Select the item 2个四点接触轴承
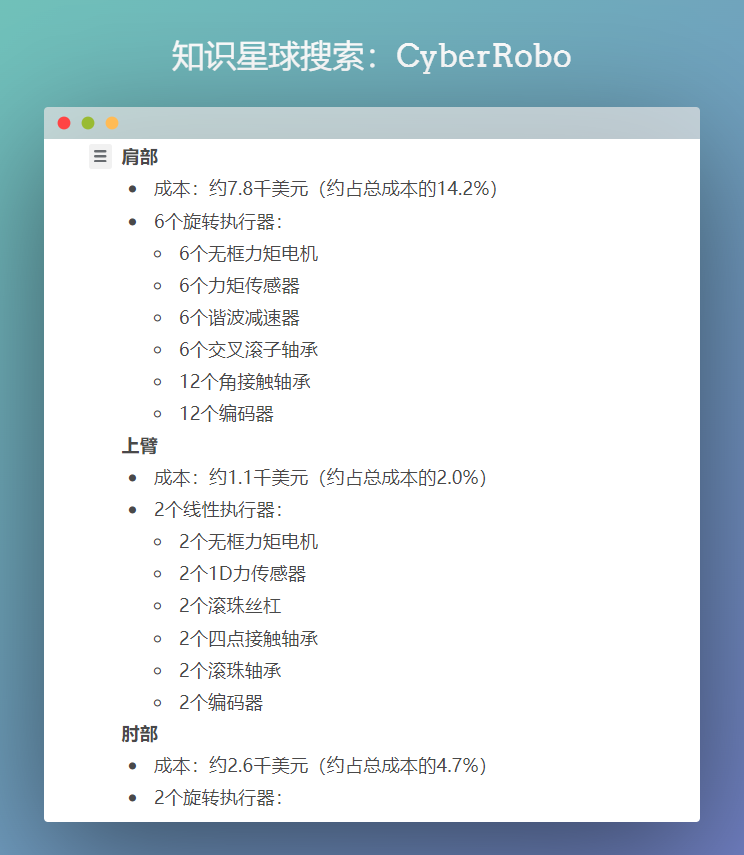 (248, 639)
